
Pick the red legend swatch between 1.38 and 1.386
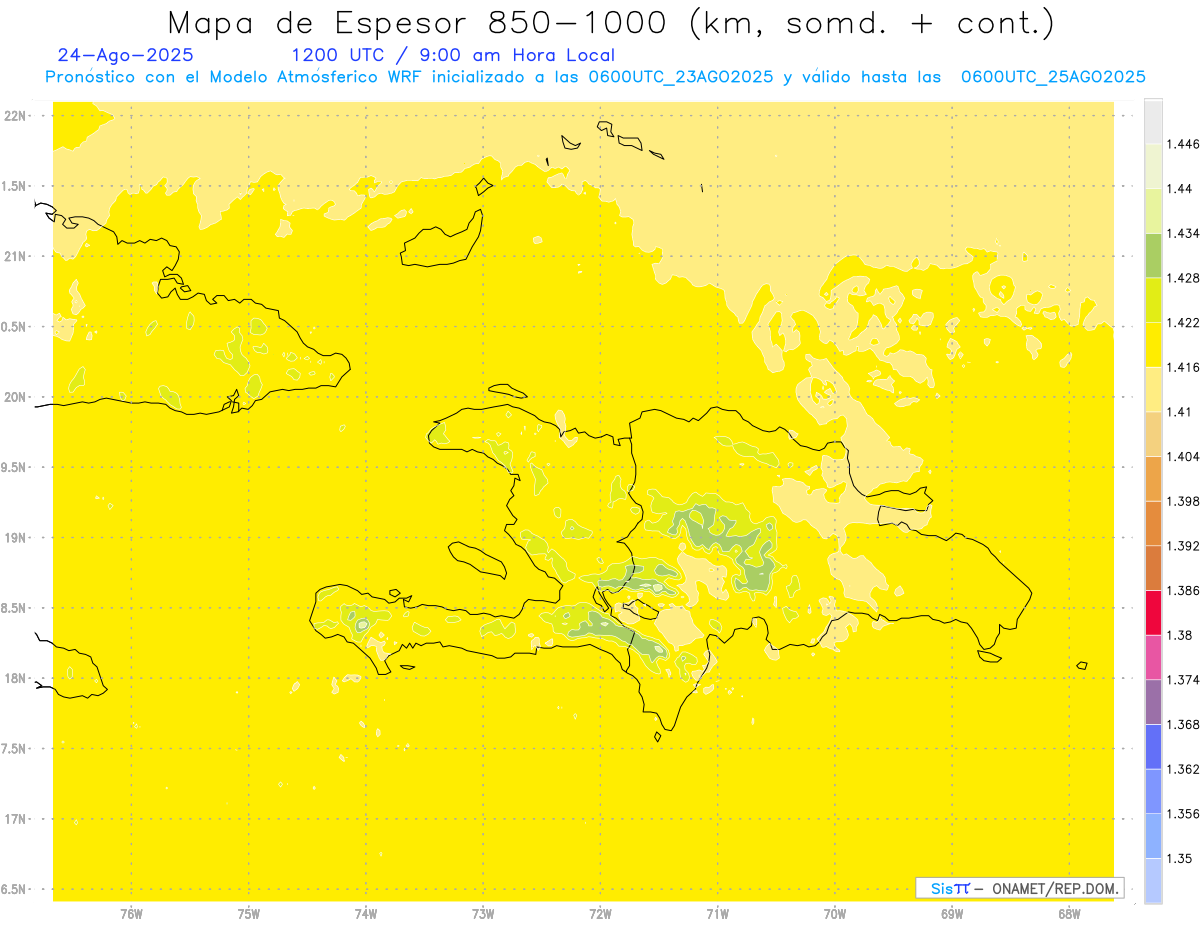pyautogui.click(x=1153, y=612)
